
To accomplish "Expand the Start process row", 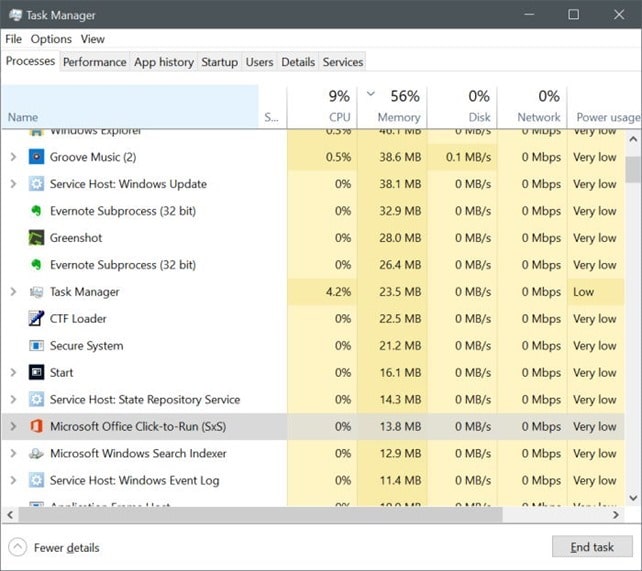I will pyautogui.click(x=13, y=372).
